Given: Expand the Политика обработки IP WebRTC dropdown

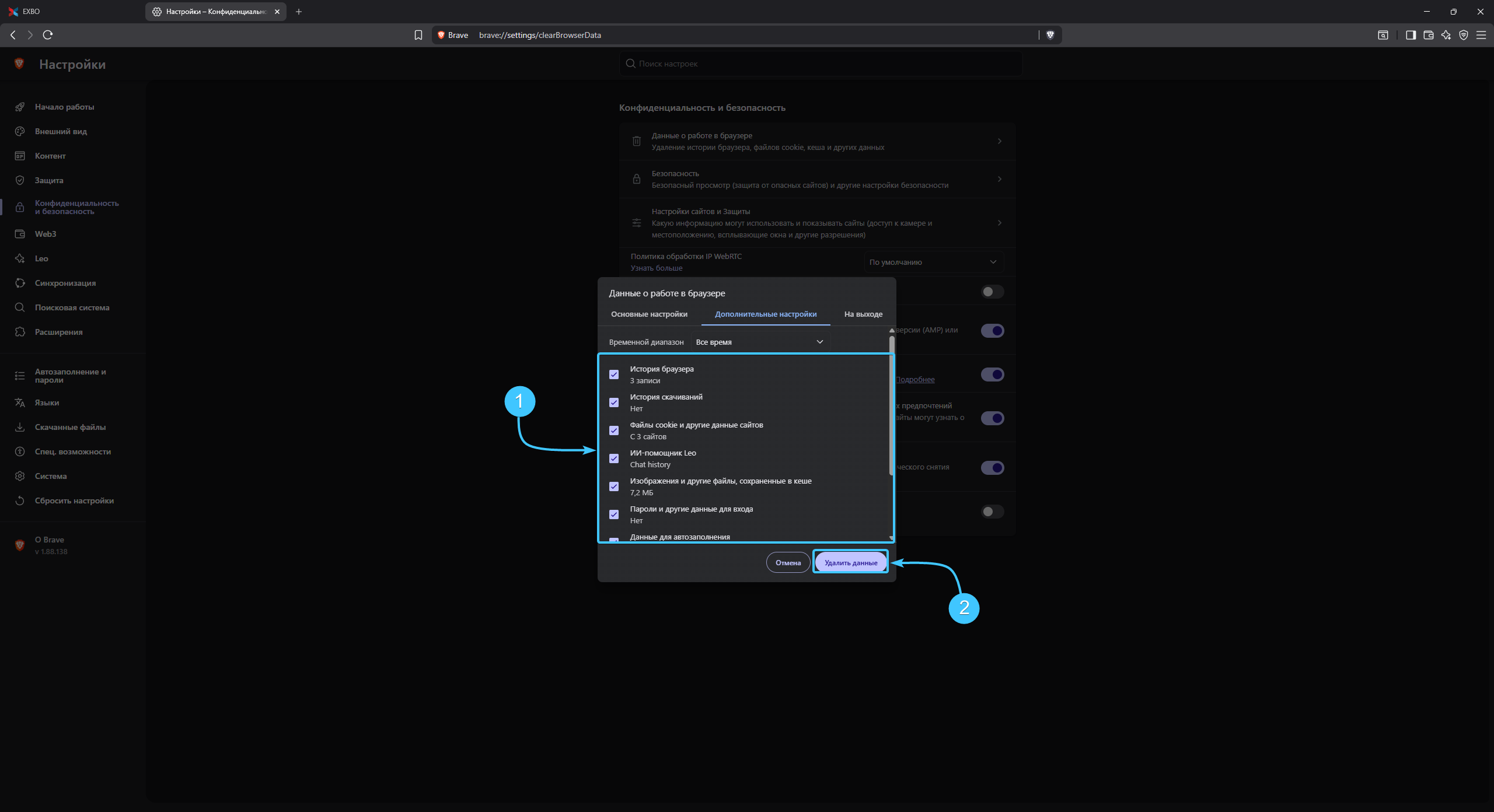Looking at the screenshot, I should (x=933, y=262).
